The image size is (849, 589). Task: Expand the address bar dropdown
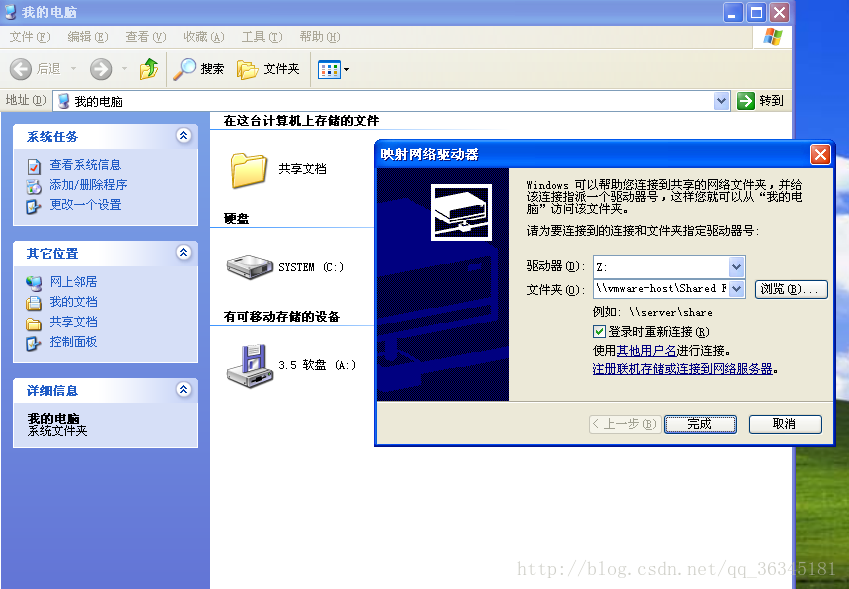click(x=721, y=101)
